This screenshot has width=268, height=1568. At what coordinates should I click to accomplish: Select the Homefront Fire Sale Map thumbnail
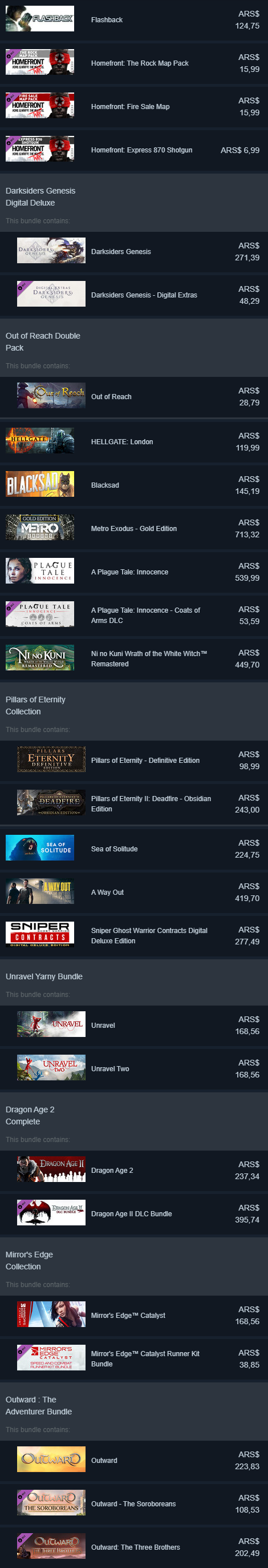(x=39, y=106)
